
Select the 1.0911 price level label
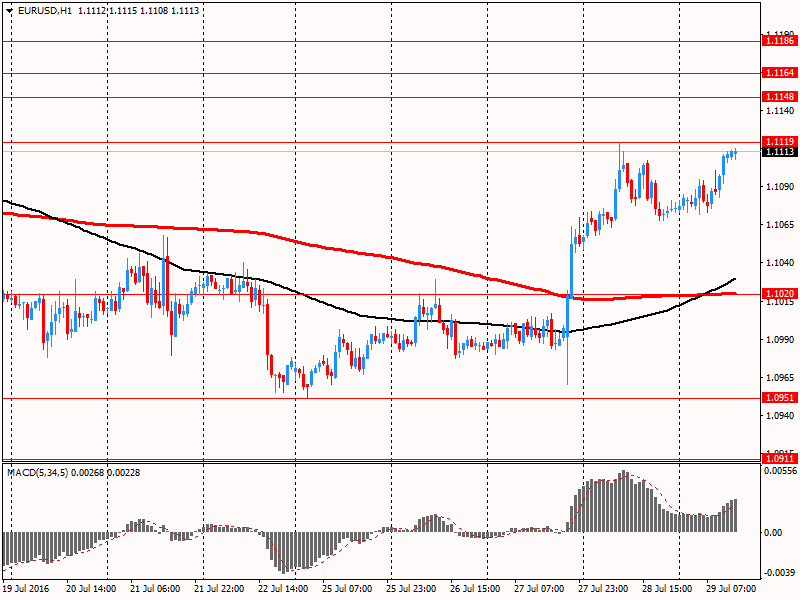[x=779, y=459]
